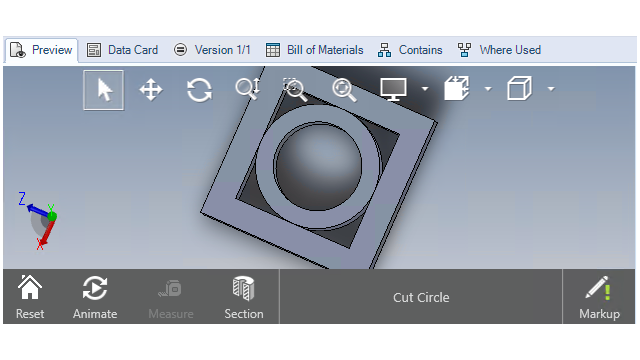
Task: Choose the Rotate view tool
Action: 199,90
